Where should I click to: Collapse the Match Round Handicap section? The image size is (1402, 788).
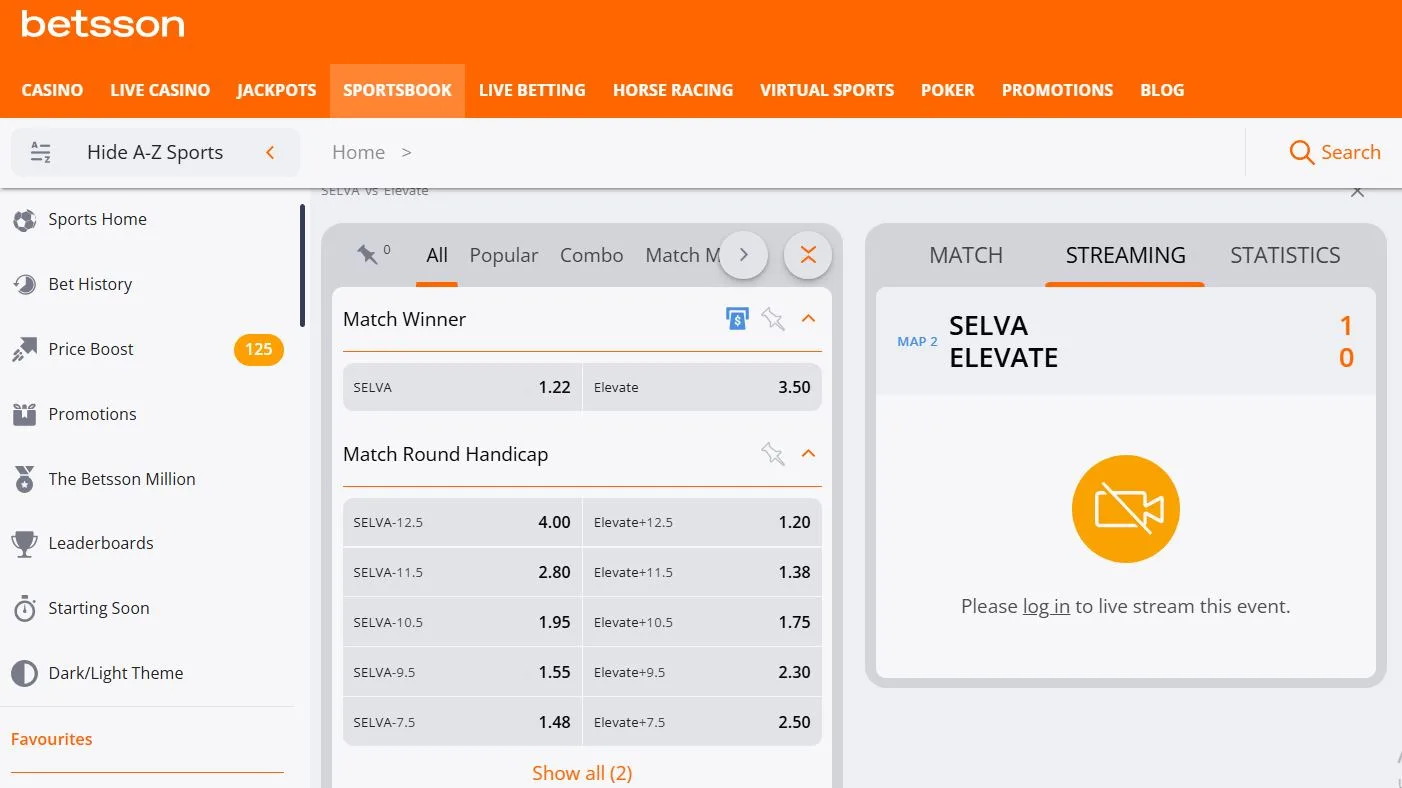(809, 454)
